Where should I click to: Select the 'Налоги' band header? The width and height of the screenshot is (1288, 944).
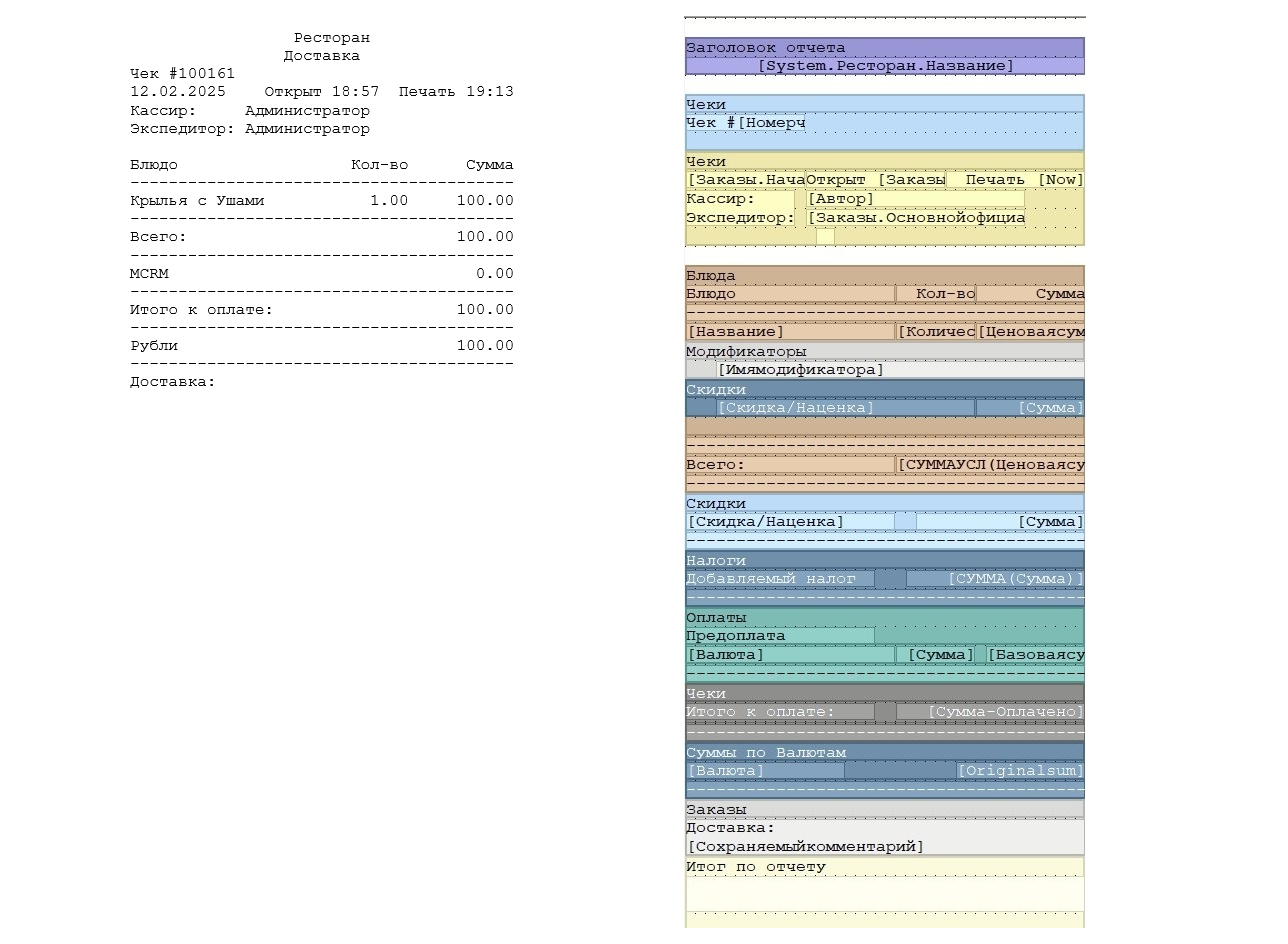click(885, 561)
